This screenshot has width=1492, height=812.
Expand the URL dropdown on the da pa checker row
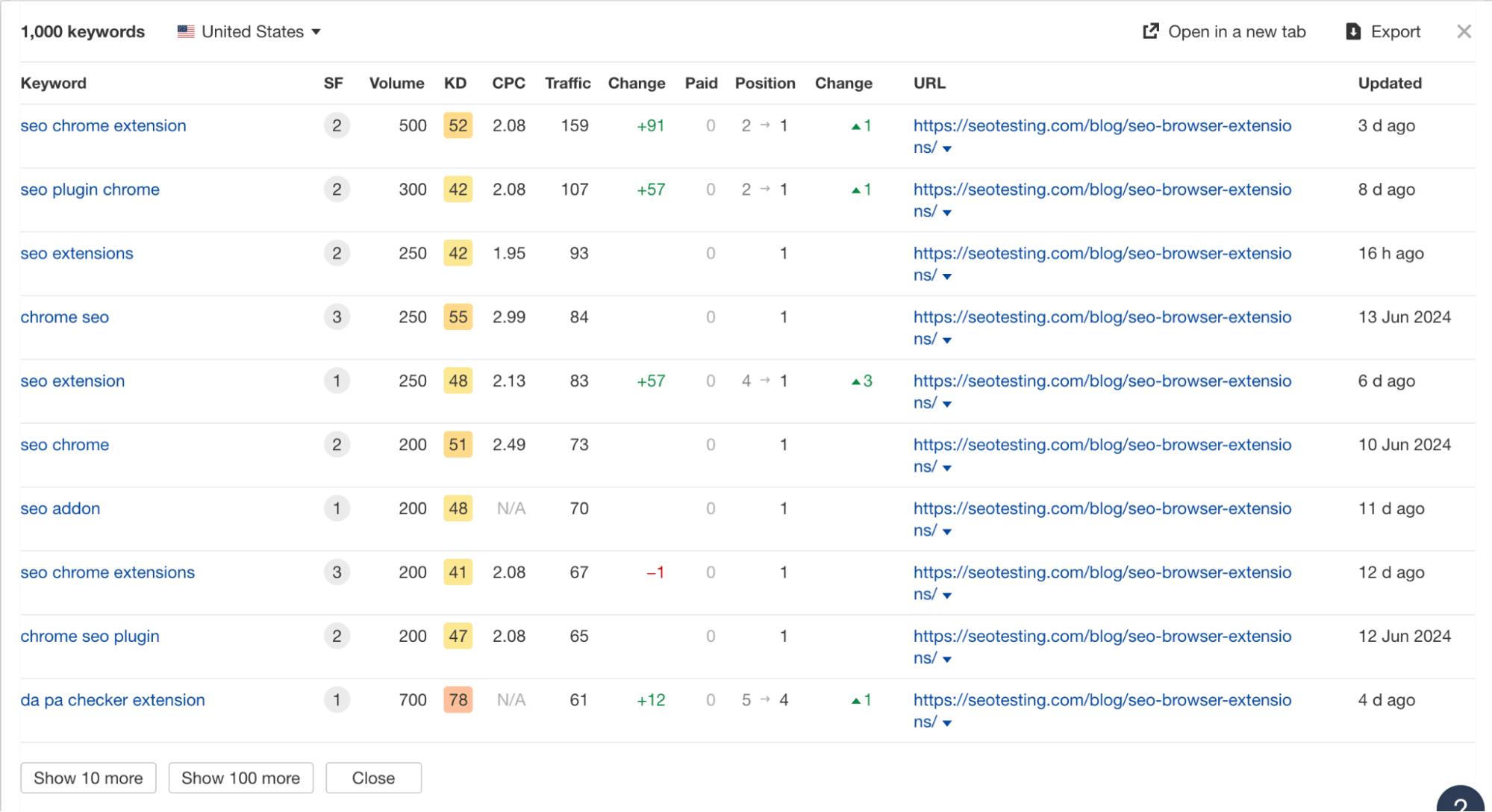[x=946, y=722]
